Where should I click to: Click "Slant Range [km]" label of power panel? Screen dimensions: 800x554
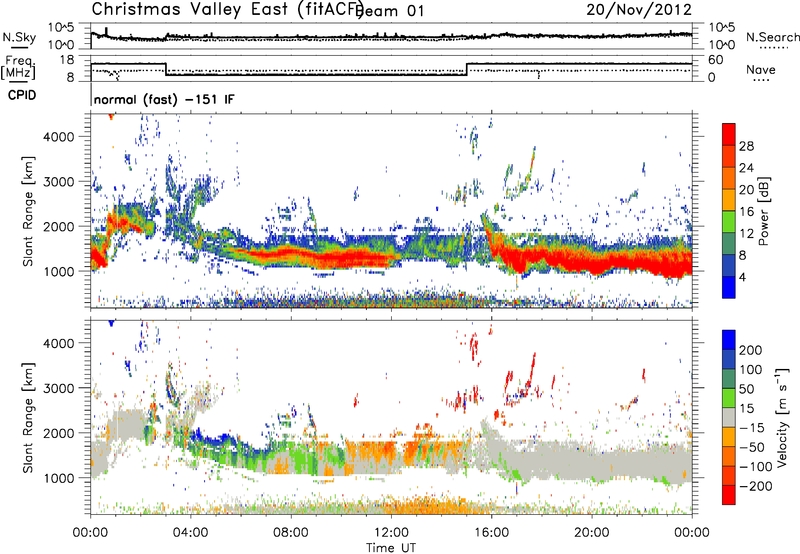[x=28, y=211]
